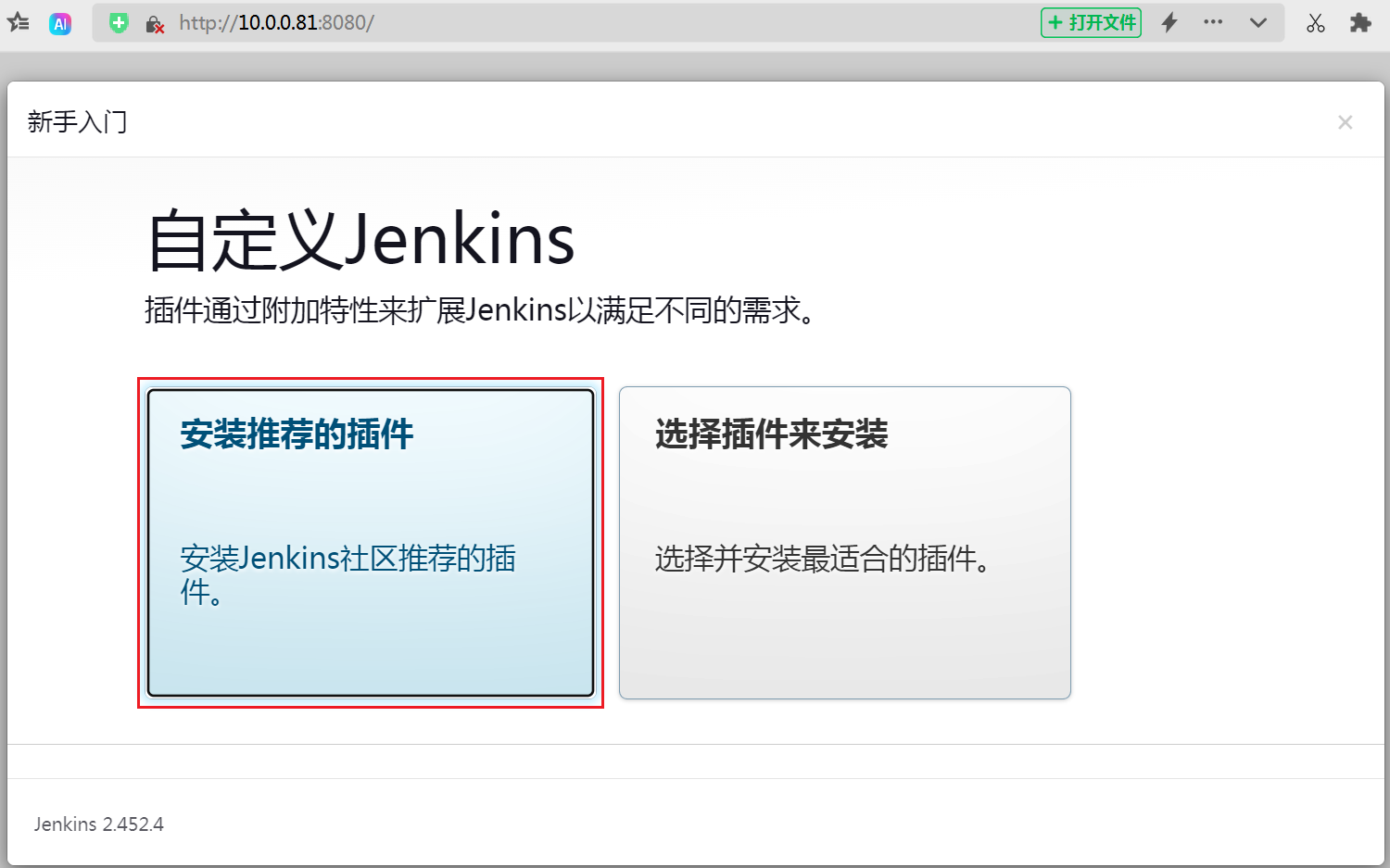
Task: Expand the address bar dropdown chevron
Action: pyautogui.click(x=1257, y=23)
